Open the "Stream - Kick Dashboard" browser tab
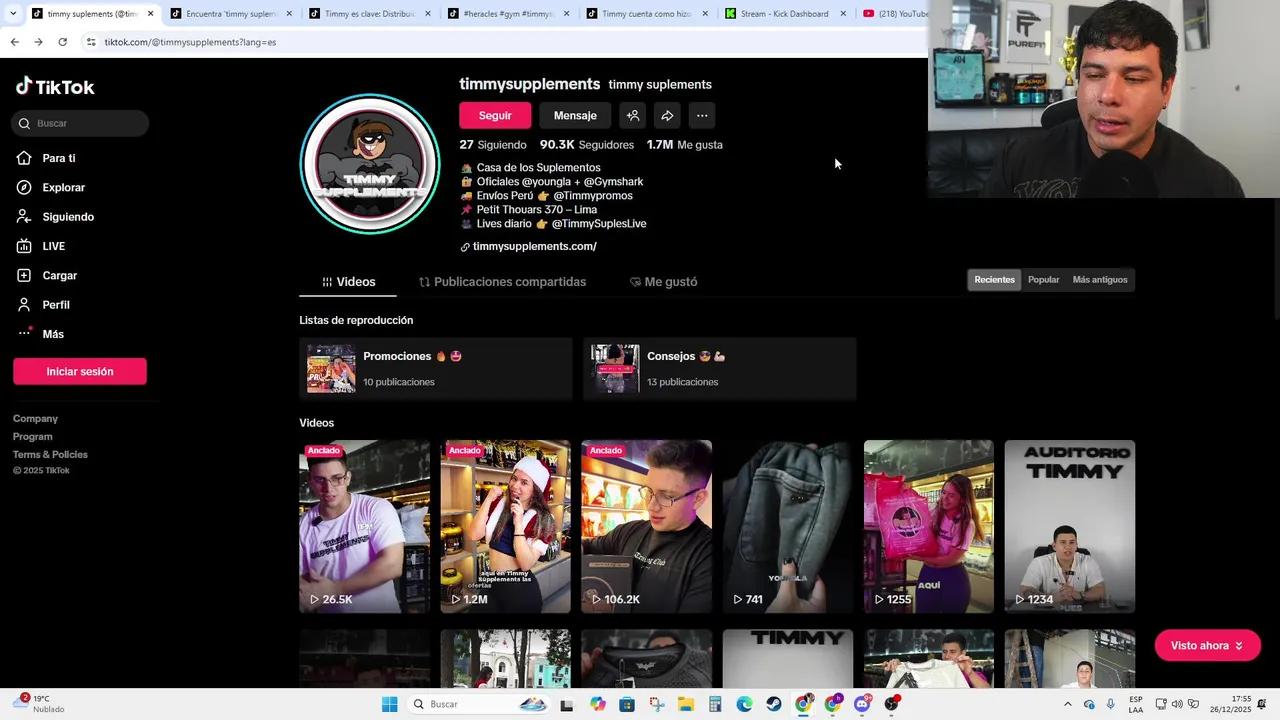 coord(786,13)
